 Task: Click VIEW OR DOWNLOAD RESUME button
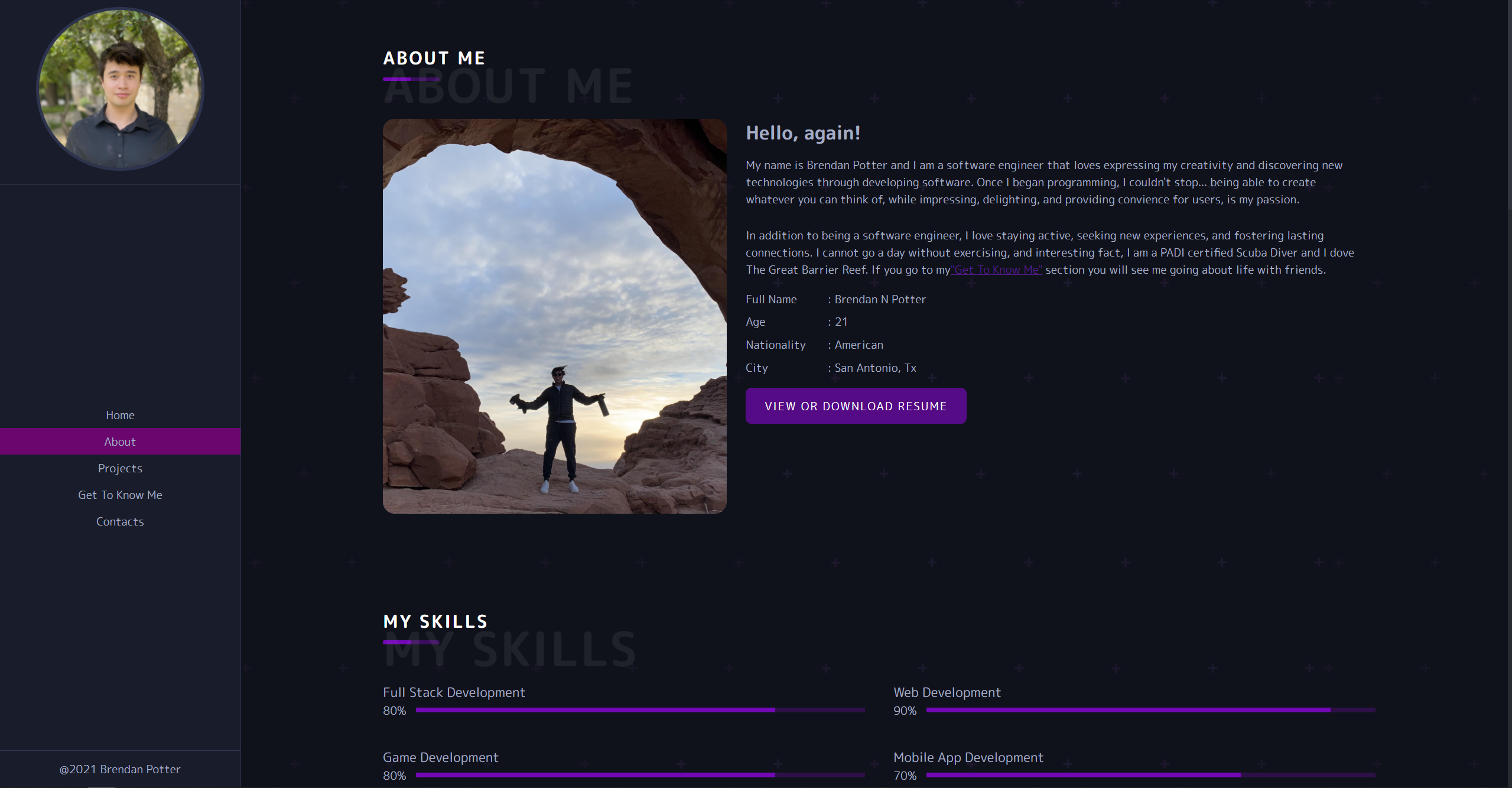pos(855,405)
